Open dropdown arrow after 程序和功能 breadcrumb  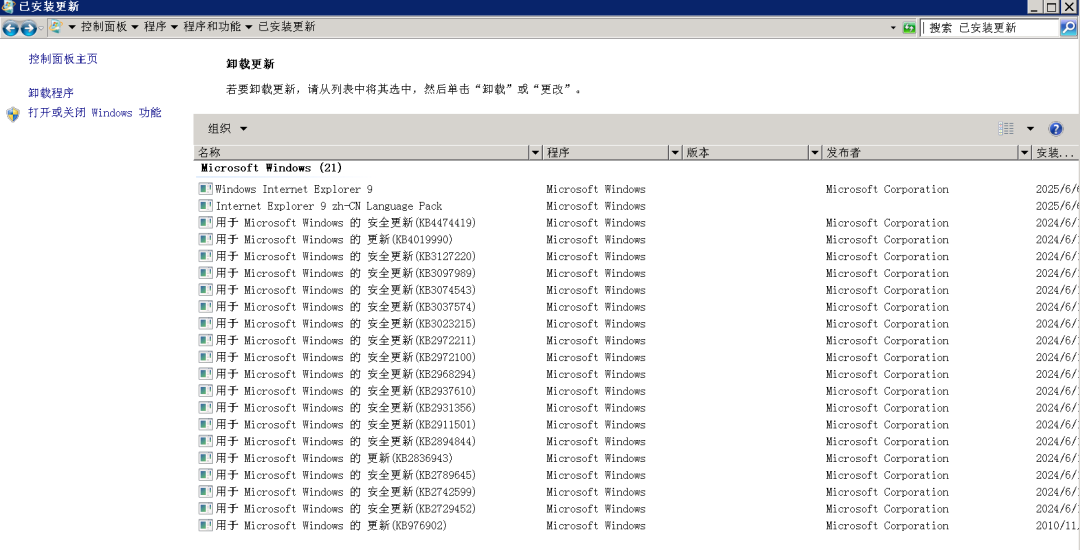249,28
